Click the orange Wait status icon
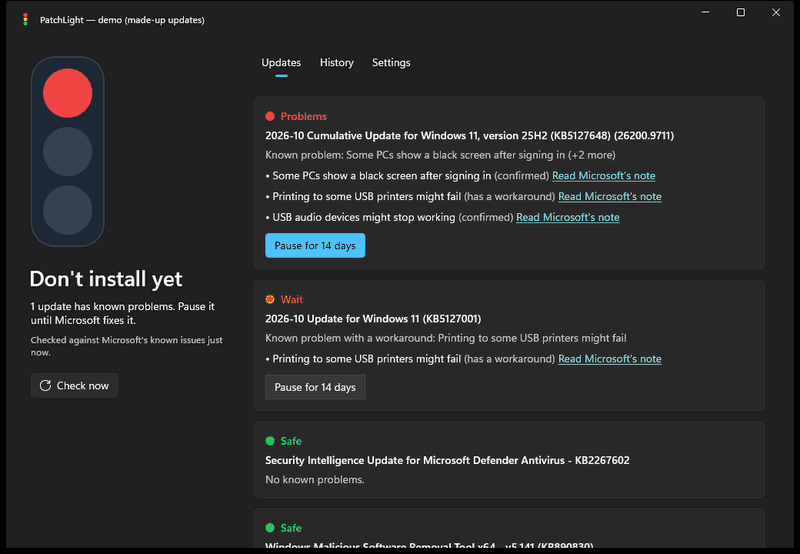The width and height of the screenshot is (800, 554). (x=270, y=299)
